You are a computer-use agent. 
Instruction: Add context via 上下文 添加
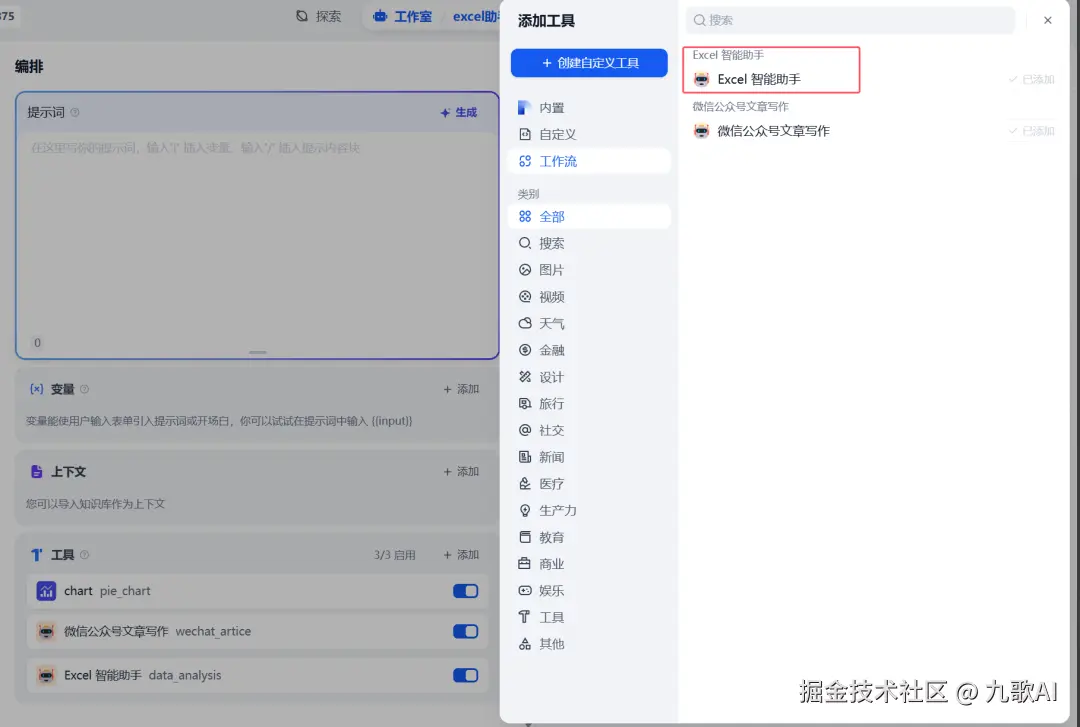pos(461,472)
